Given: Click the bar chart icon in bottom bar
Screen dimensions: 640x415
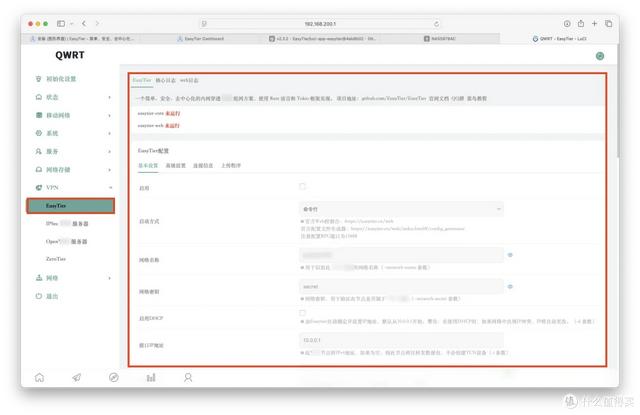Looking at the screenshot, I should point(151,377).
